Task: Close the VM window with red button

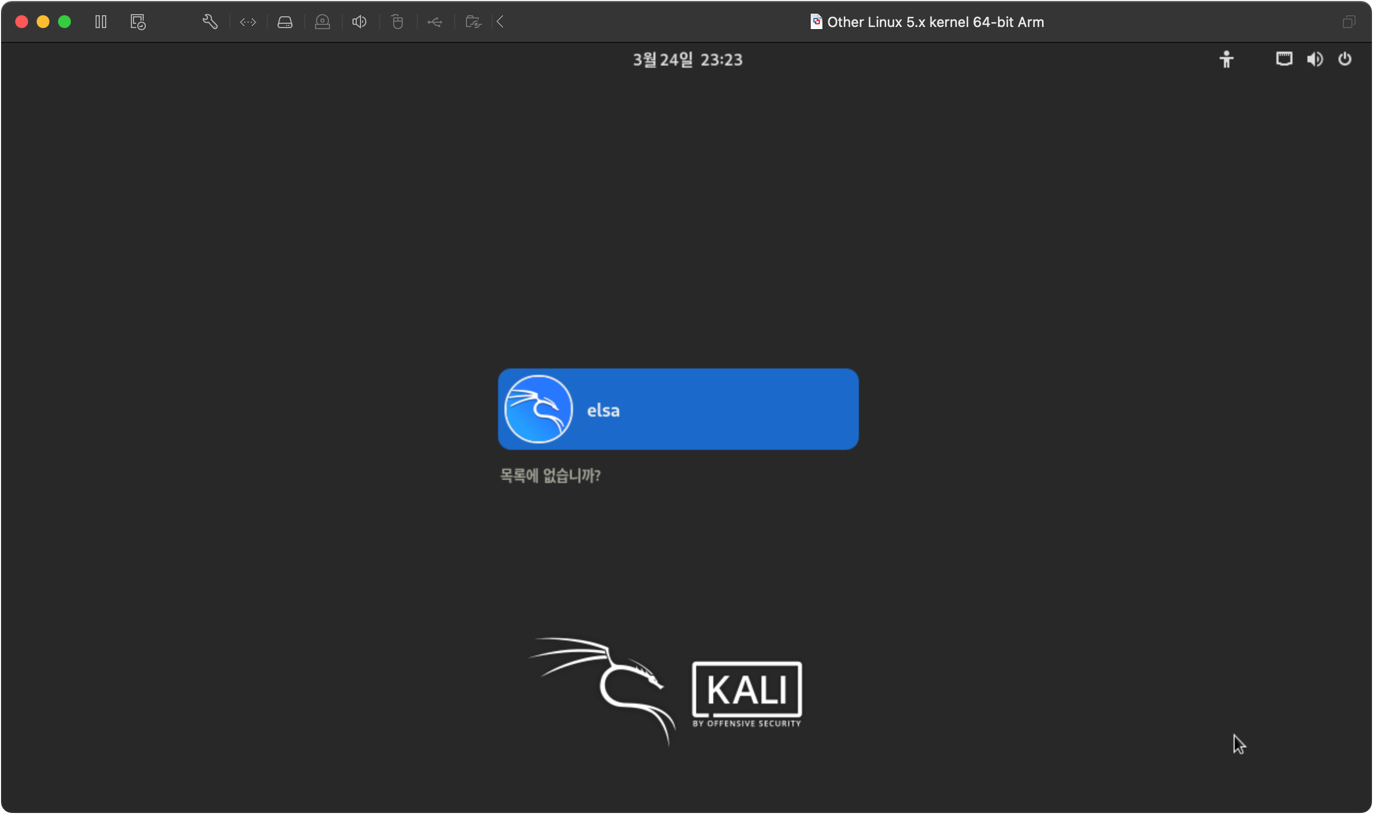Action: pyautogui.click(x=22, y=22)
